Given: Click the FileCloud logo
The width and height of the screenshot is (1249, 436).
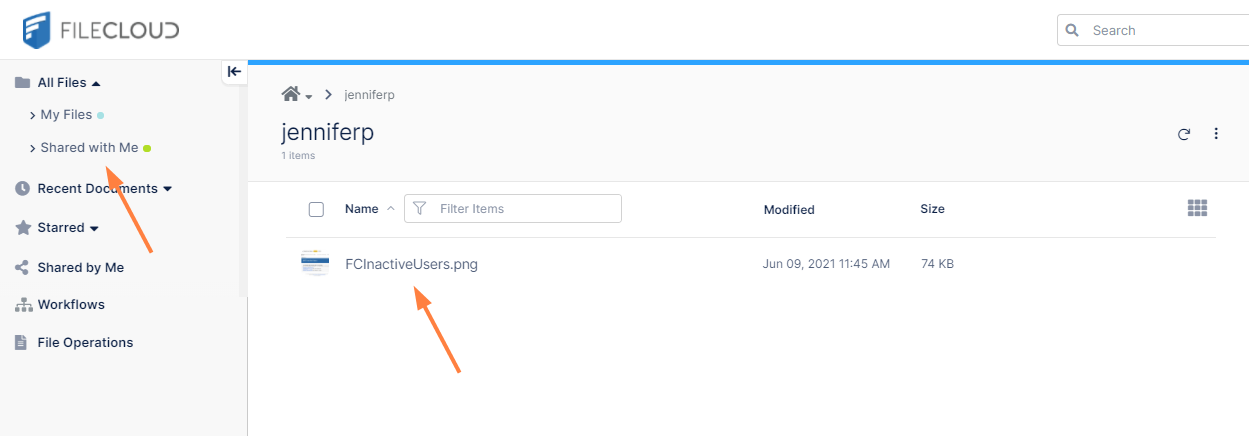Looking at the screenshot, I should pos(101,30).
